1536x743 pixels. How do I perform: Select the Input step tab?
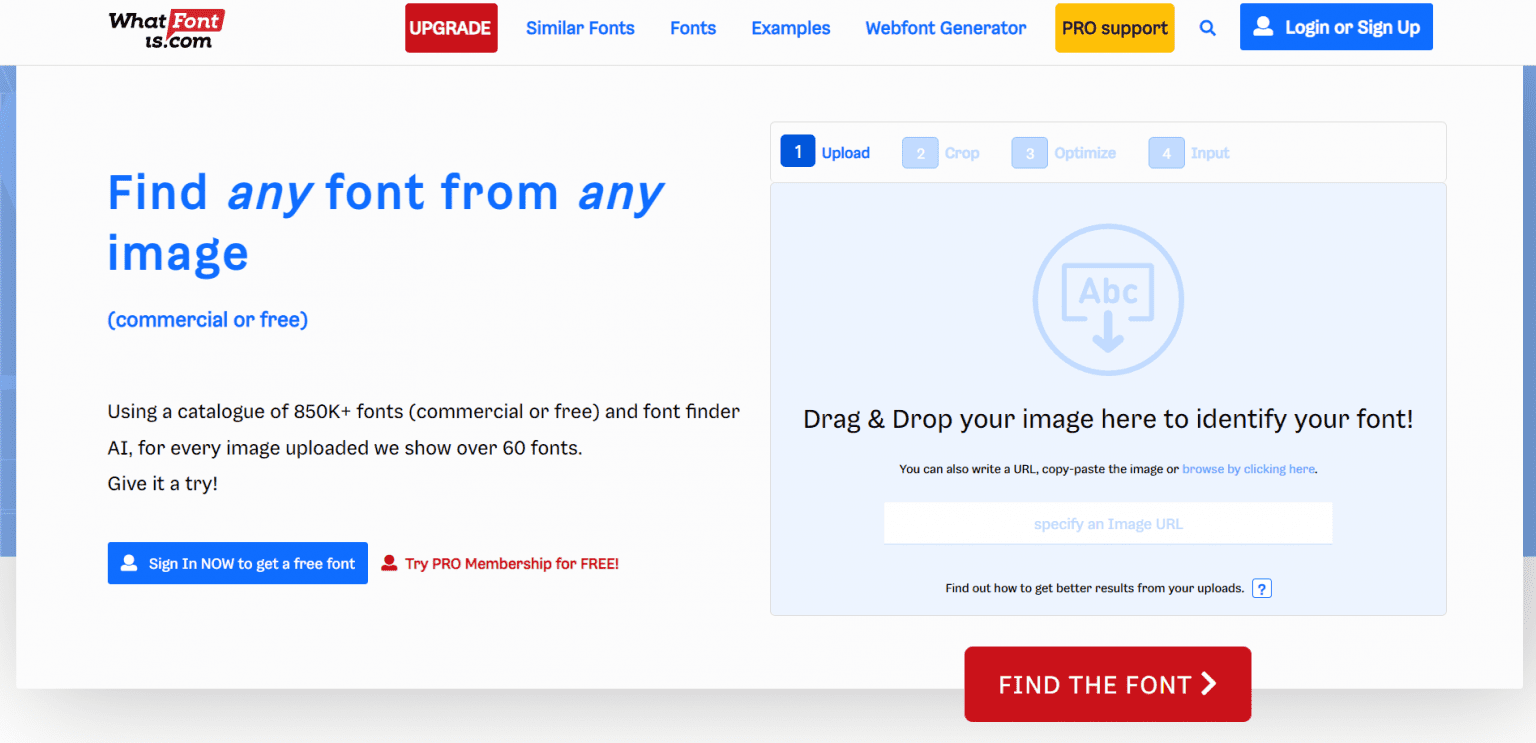point(1189,152)
